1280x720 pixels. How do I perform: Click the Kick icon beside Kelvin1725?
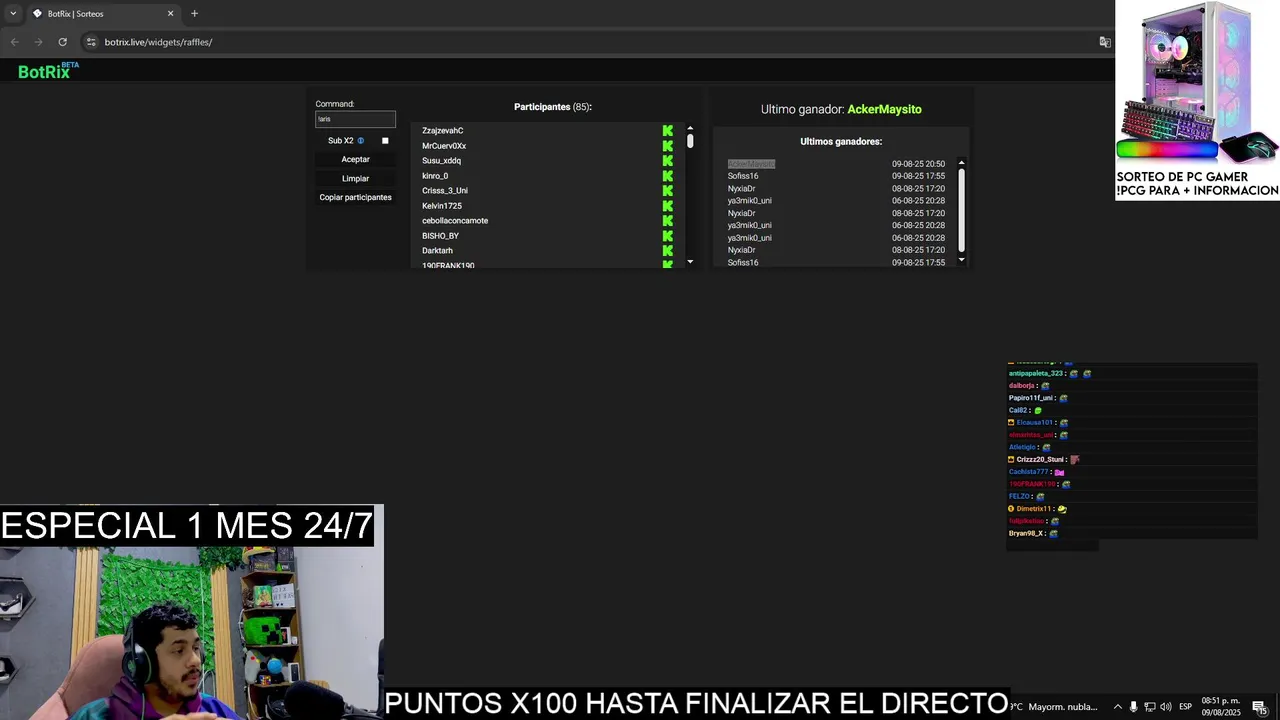[667, 206]
